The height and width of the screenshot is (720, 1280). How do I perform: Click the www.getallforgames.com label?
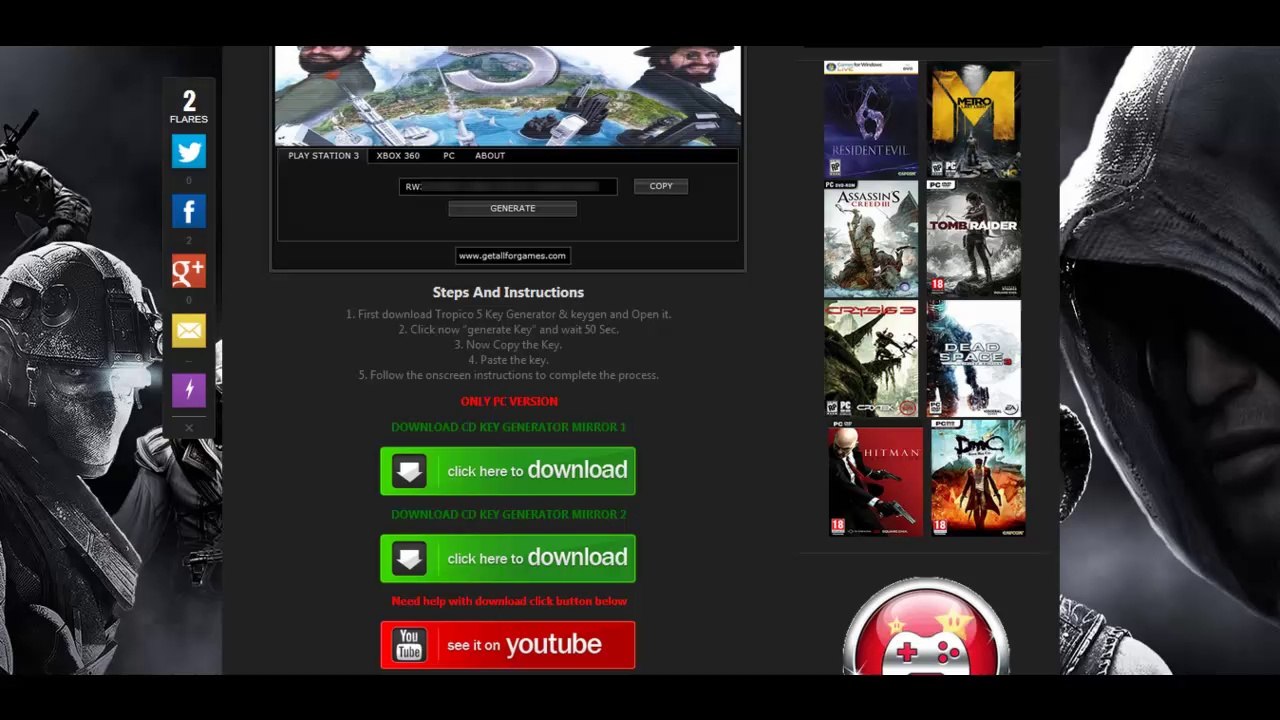(513, 256)
